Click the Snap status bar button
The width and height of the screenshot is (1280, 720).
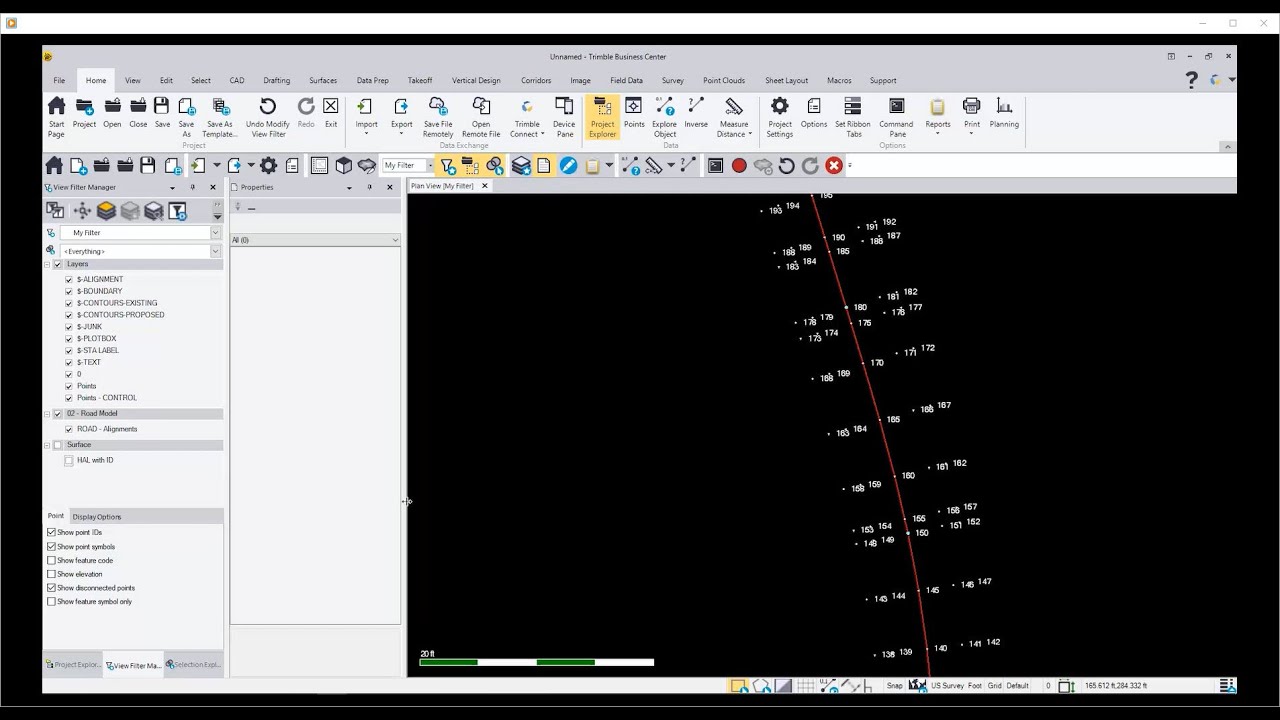(894, 686)
